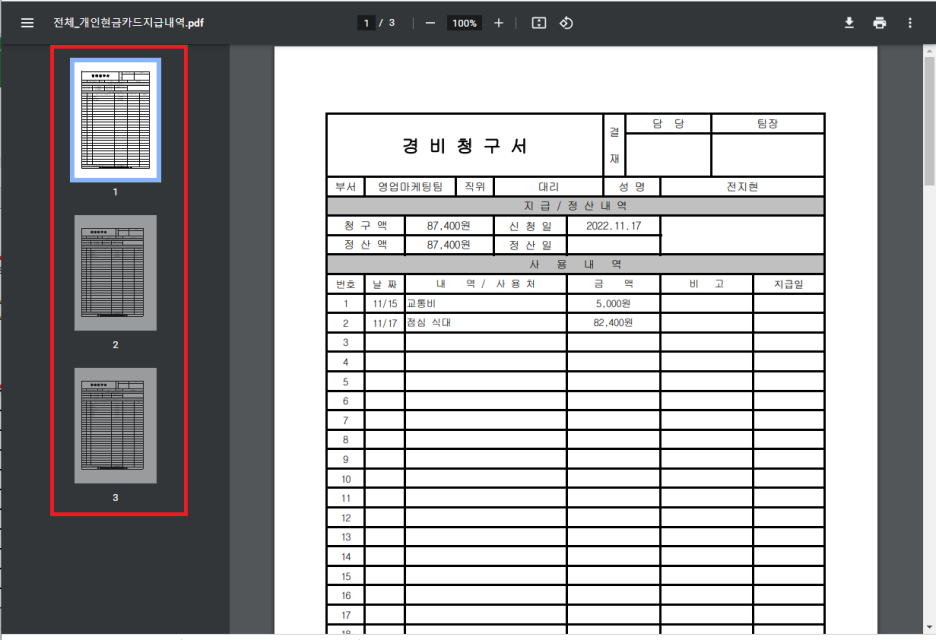This screenshot has width=936, height=640.
Task: Click the 점심 식대 entry in row 2
Action: pos(429,322)
